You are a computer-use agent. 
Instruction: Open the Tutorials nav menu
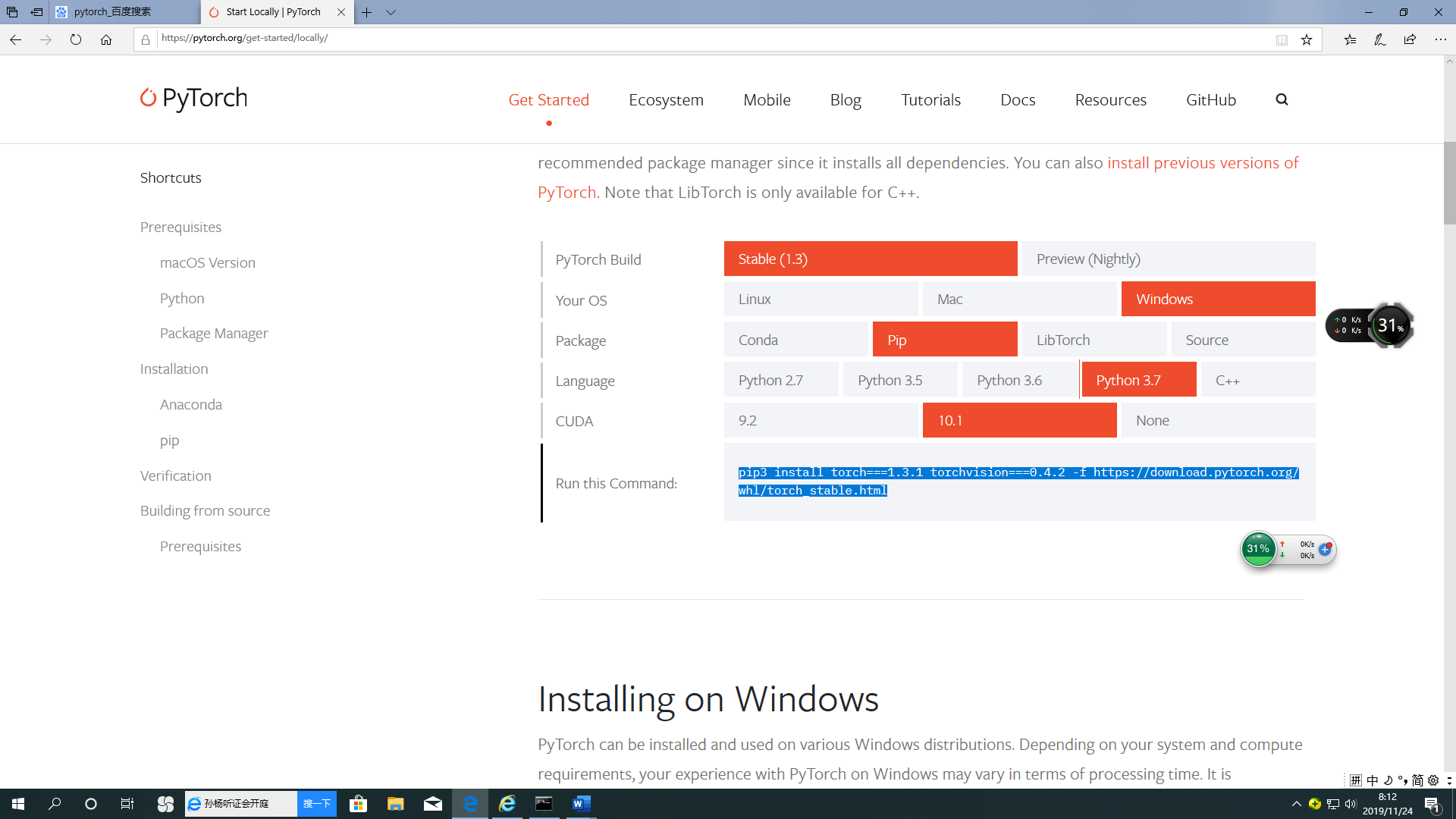[x=930, y=99]
